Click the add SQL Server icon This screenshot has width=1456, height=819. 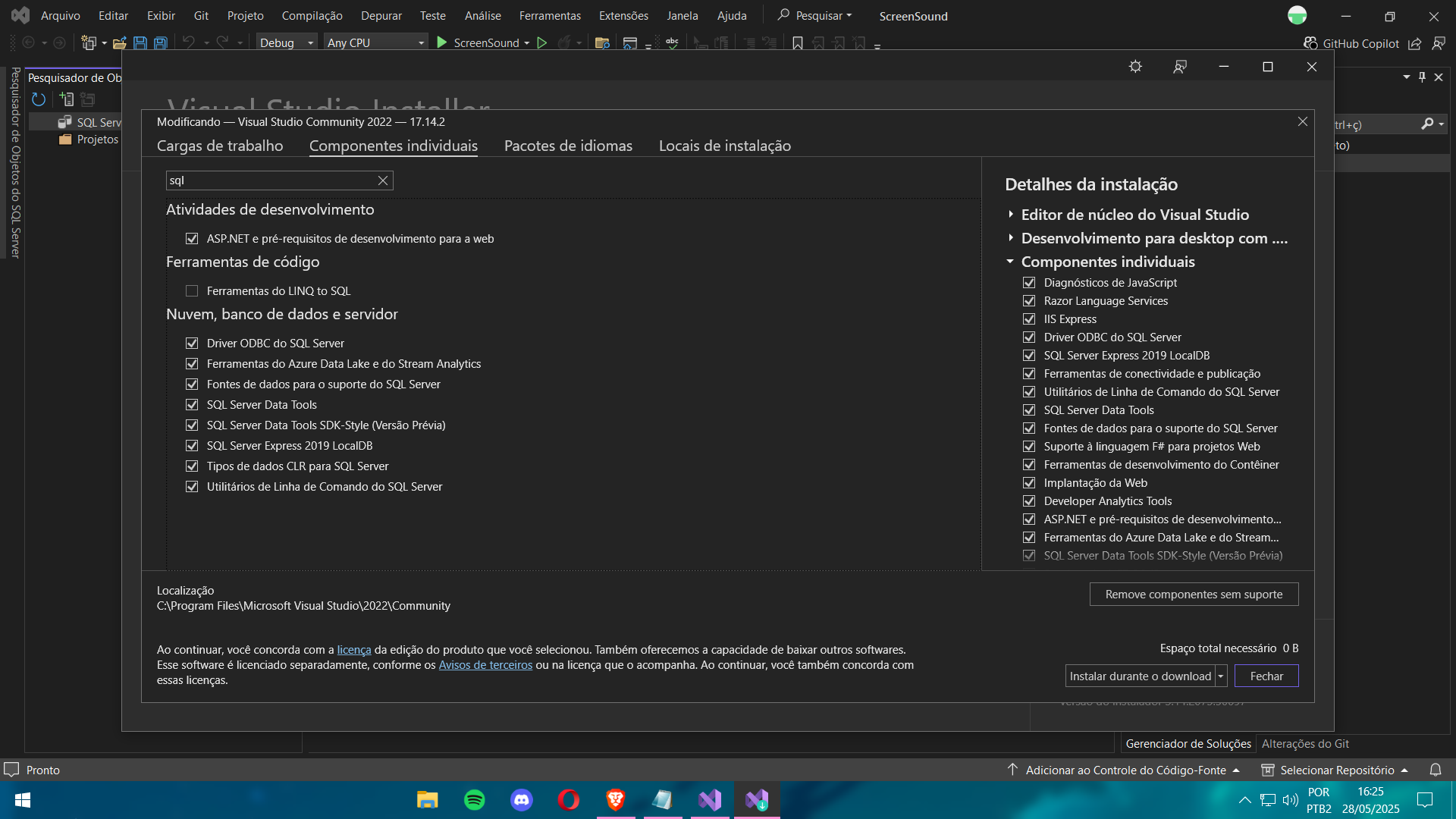67,99
